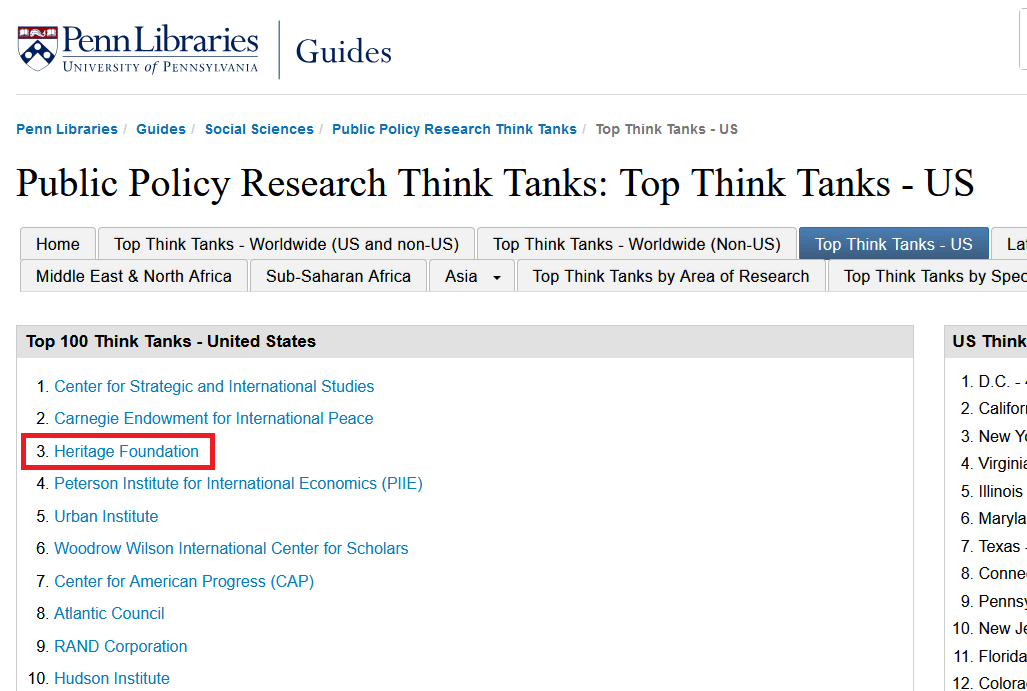This screenshot has height=691, width=1027.
Task: Go to Penn Libraries breadcrumb
Action: pos(67,129)
